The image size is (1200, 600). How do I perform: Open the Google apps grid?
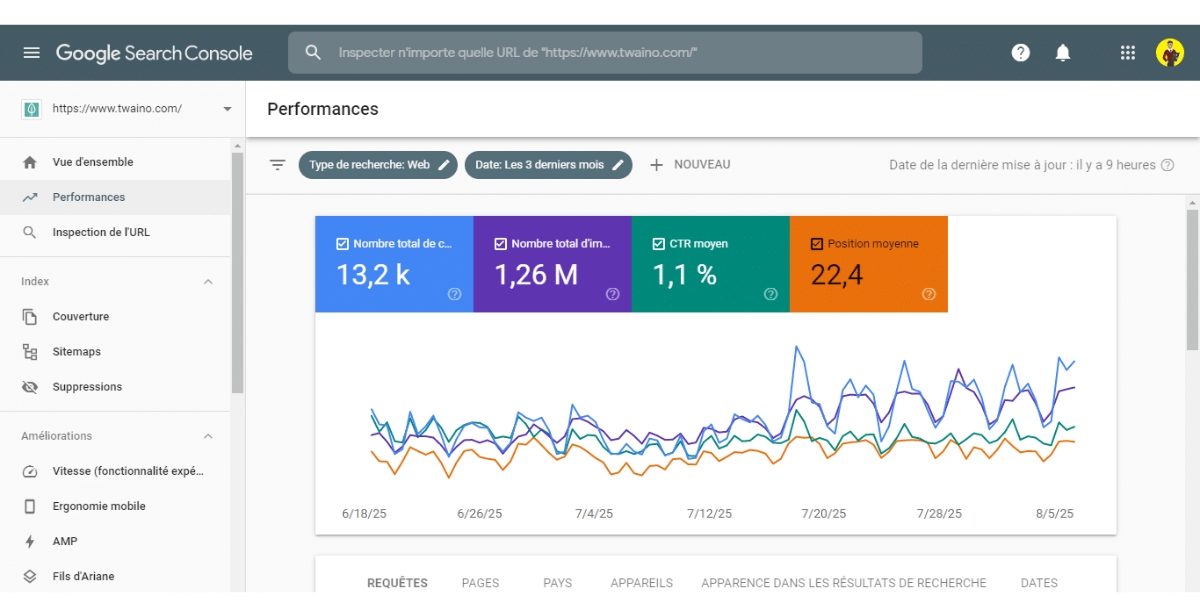pyautogui.click(x=1128, y=53)
